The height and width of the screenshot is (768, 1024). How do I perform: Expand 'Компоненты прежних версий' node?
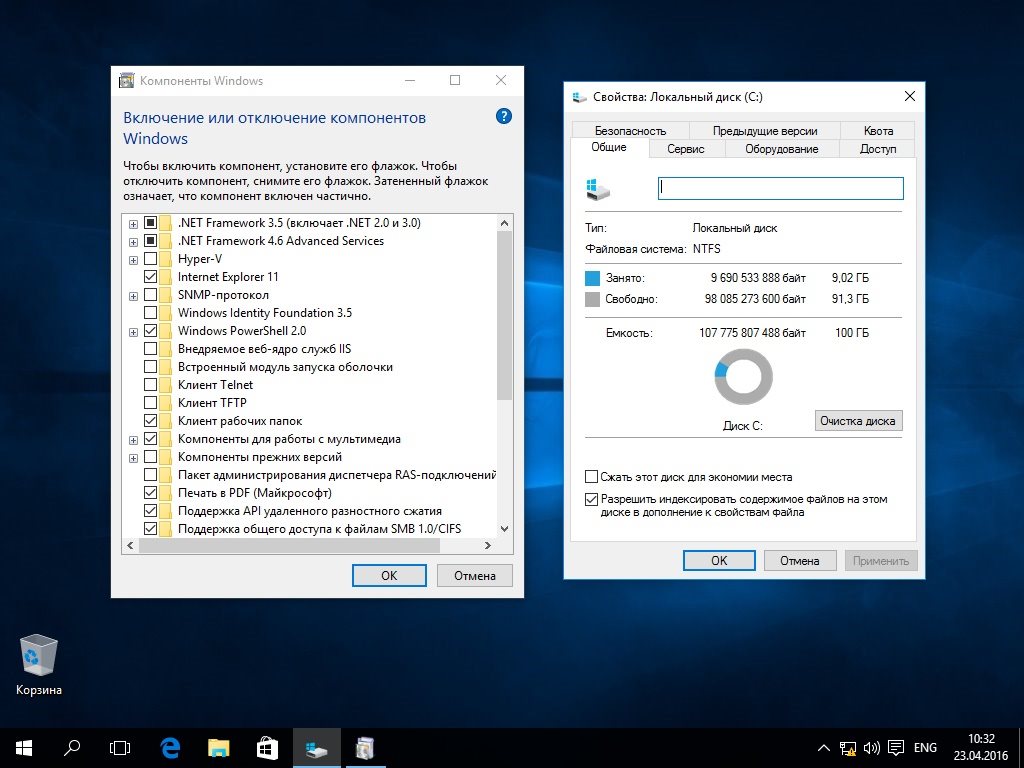[x=133, y=458]
